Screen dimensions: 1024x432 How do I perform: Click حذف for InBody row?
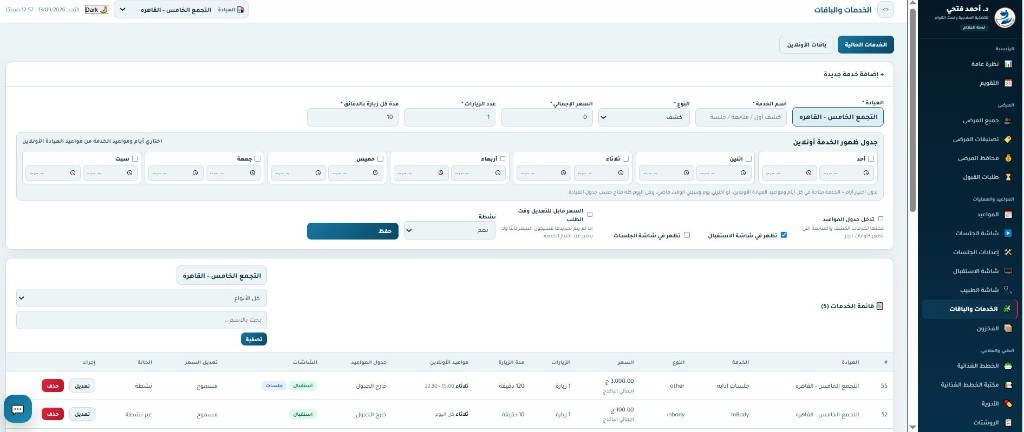coord(53,414)
